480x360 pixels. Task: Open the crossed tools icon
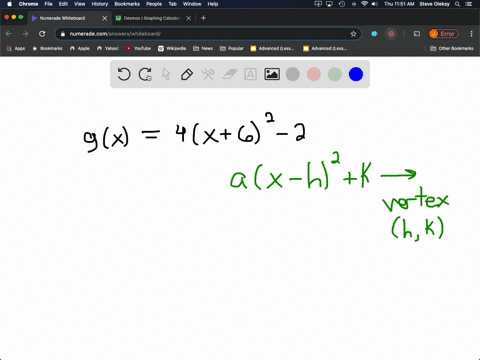208,74
